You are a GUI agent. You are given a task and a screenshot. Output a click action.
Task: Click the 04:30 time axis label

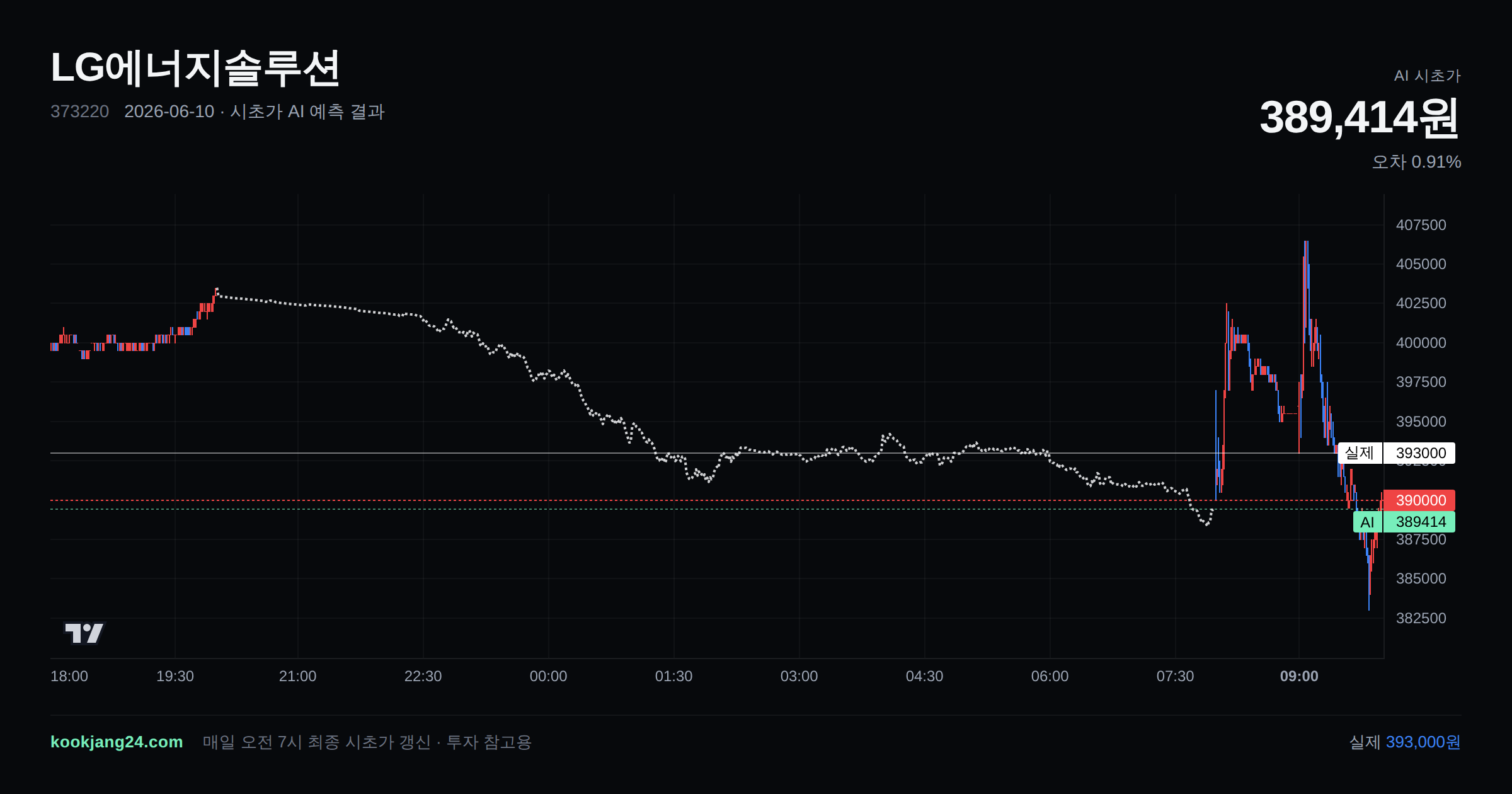(x=925, y=676)
